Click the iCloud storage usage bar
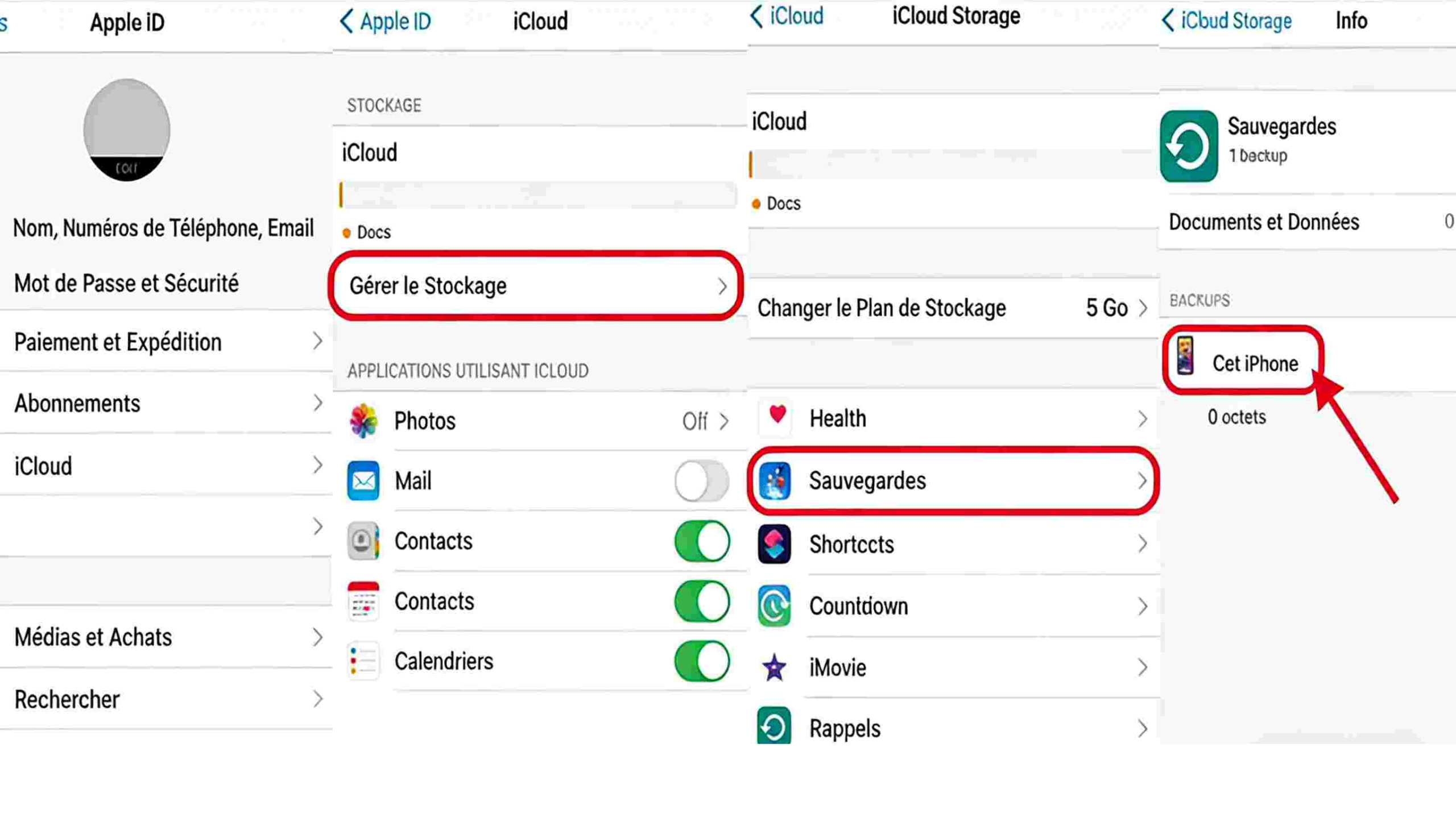The height and width of the screenshot is (818, 1456). tap(537, 195)
